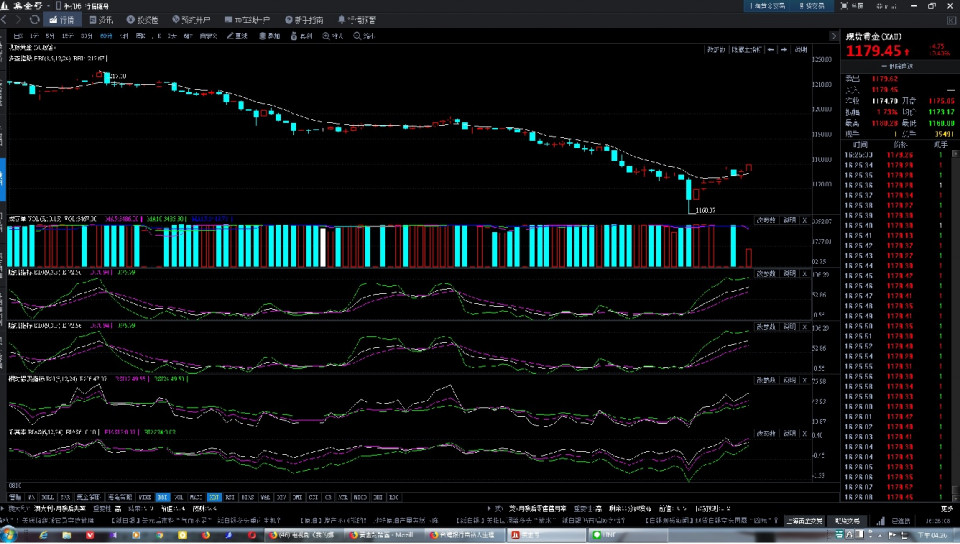Click the refresh icon in the navigation bar
The image size is (960, 544).
[x=35, y=19]
